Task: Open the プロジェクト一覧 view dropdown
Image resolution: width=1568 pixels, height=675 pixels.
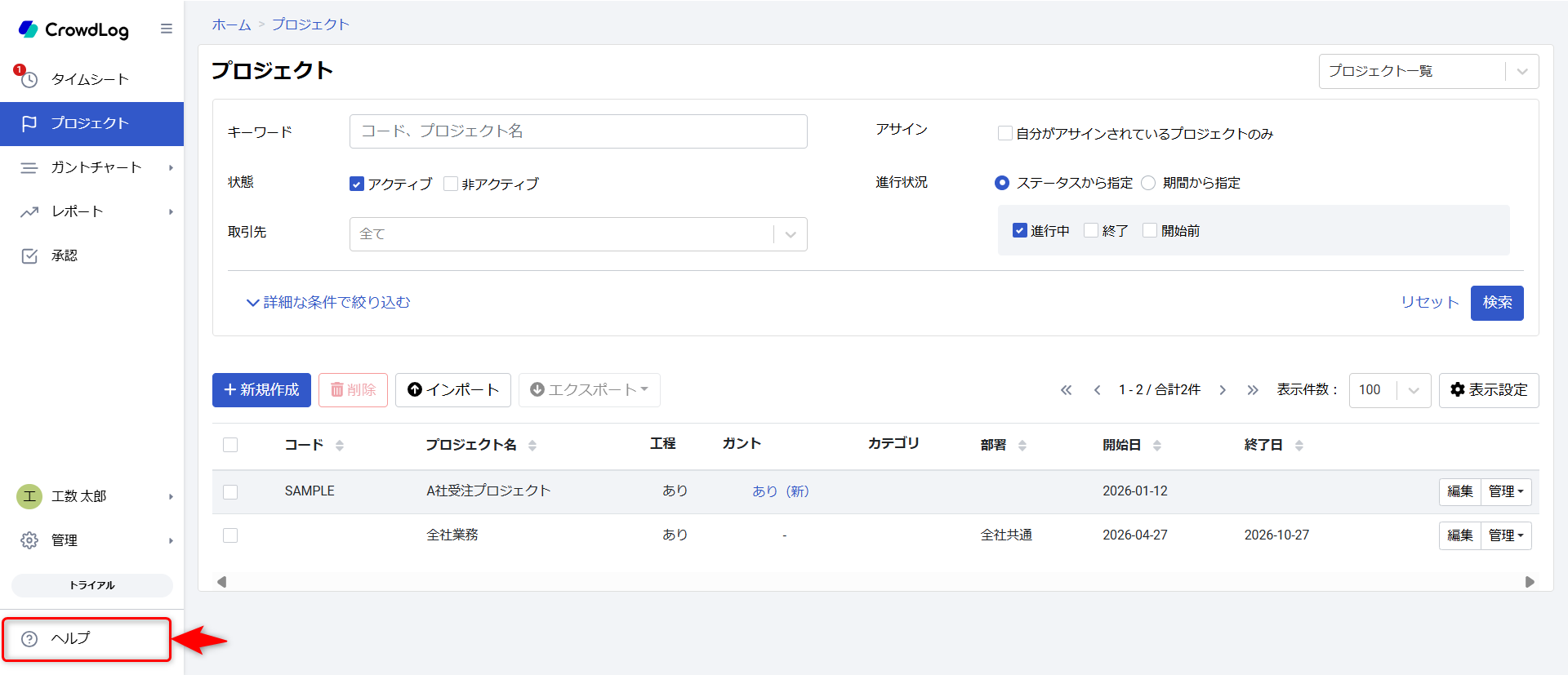Action: [1428, 72]
